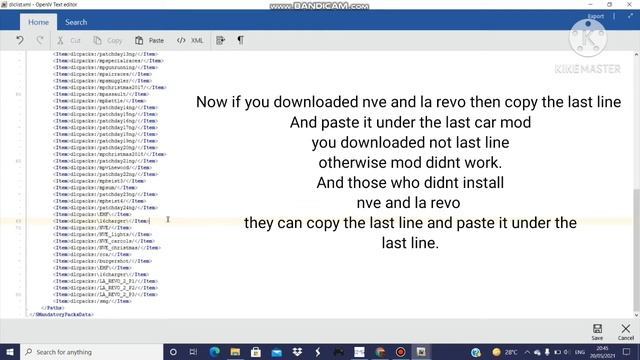Switch to the OpenIV taskbar icon
Screen dimensions: 640x360
click(x=421, y=352)
